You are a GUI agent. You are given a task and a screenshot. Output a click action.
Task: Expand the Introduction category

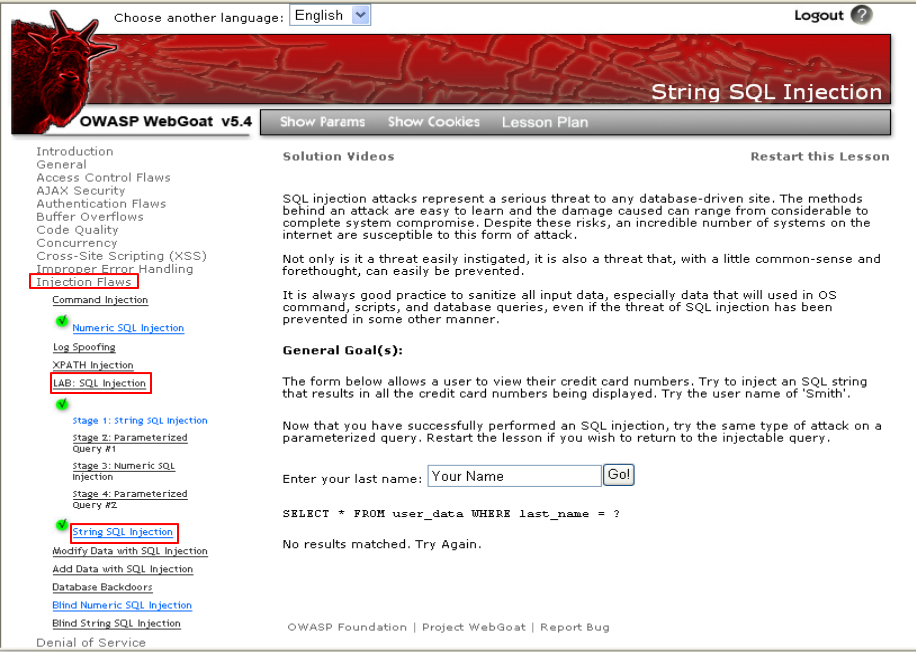click(75, 151)
